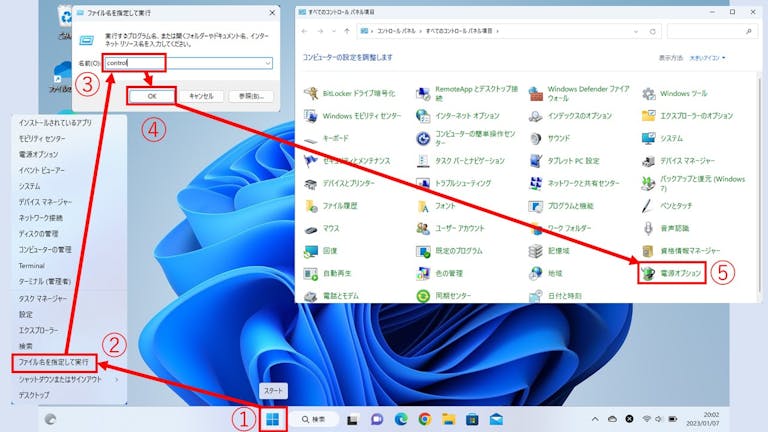
Task: Click キャンセル in the Run dialog
Action: [201, 96]
